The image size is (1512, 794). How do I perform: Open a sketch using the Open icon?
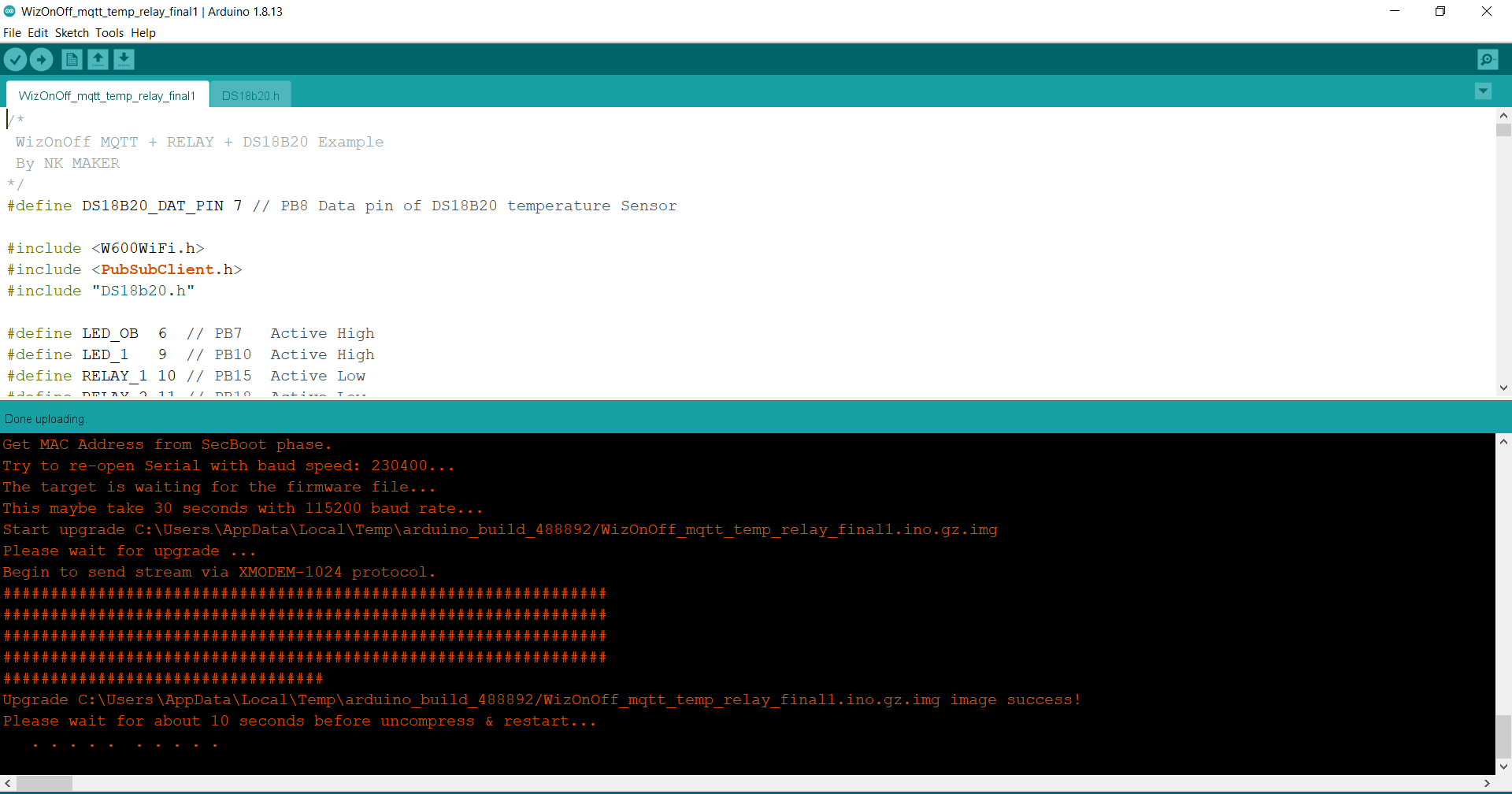click(98, 59)
